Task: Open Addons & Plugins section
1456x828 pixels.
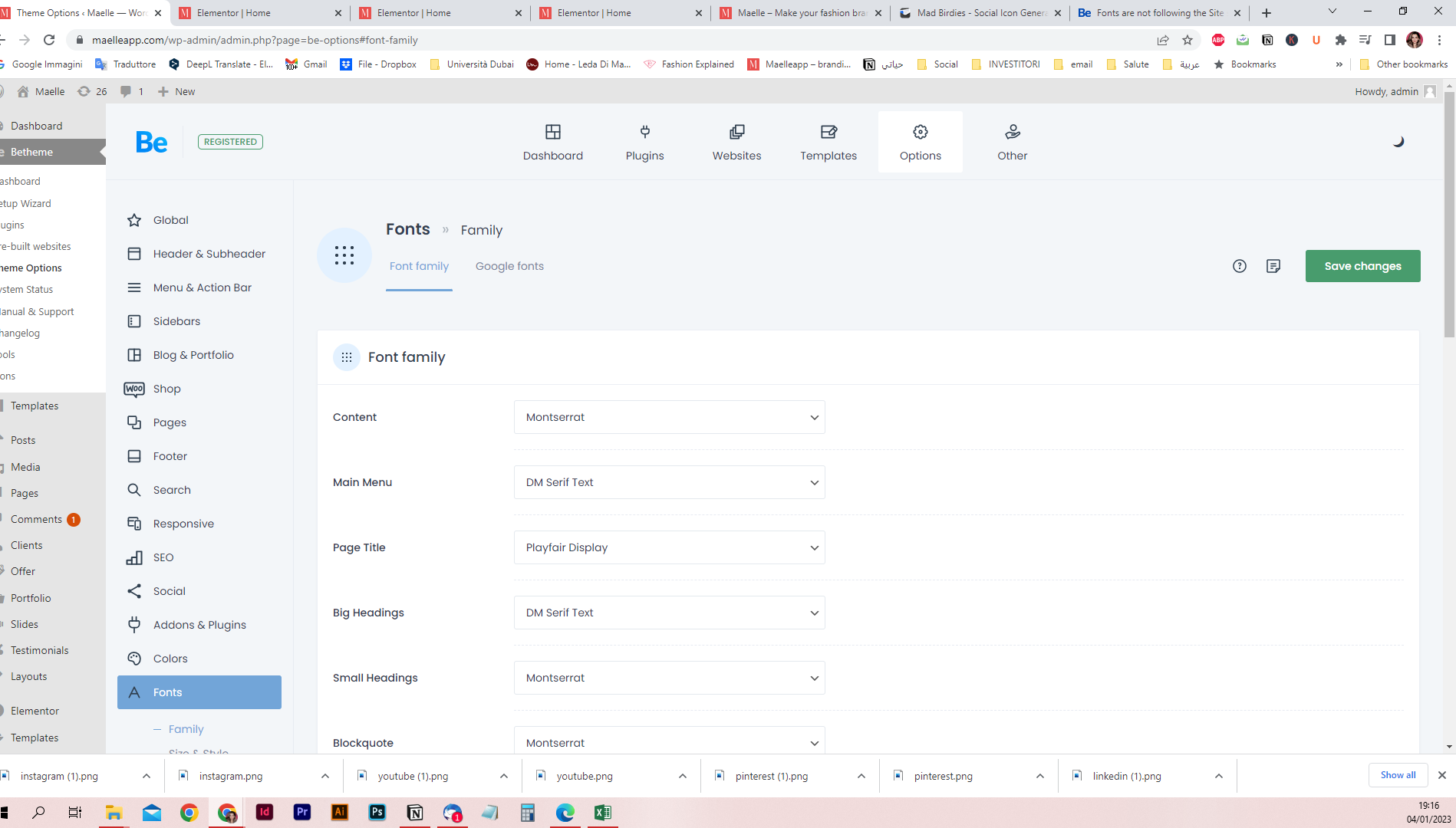Action: click(x=199, y=625)
